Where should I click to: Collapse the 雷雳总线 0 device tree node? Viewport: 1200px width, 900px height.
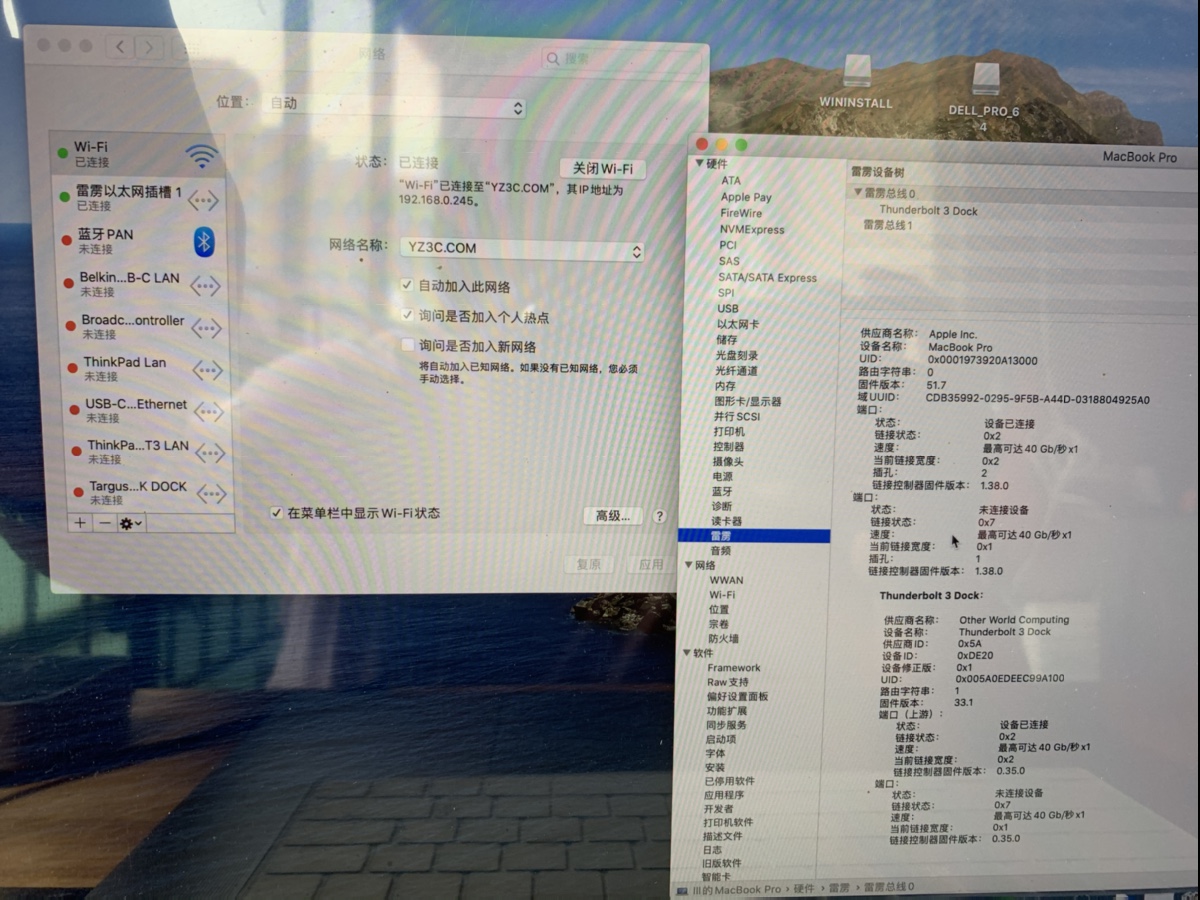(857, 193)
